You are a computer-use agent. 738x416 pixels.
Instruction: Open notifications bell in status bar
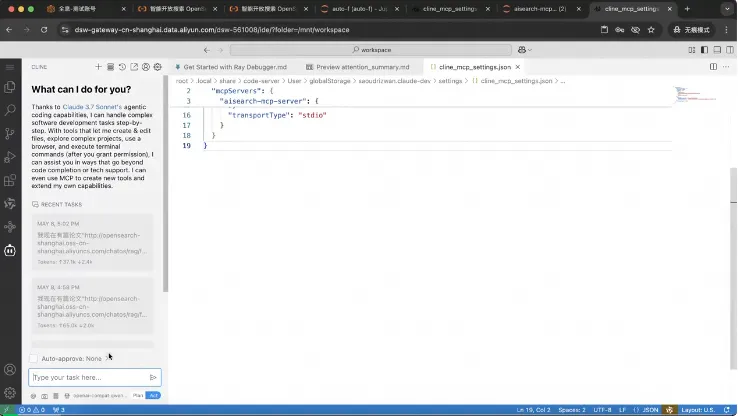(x=727, y=410)
